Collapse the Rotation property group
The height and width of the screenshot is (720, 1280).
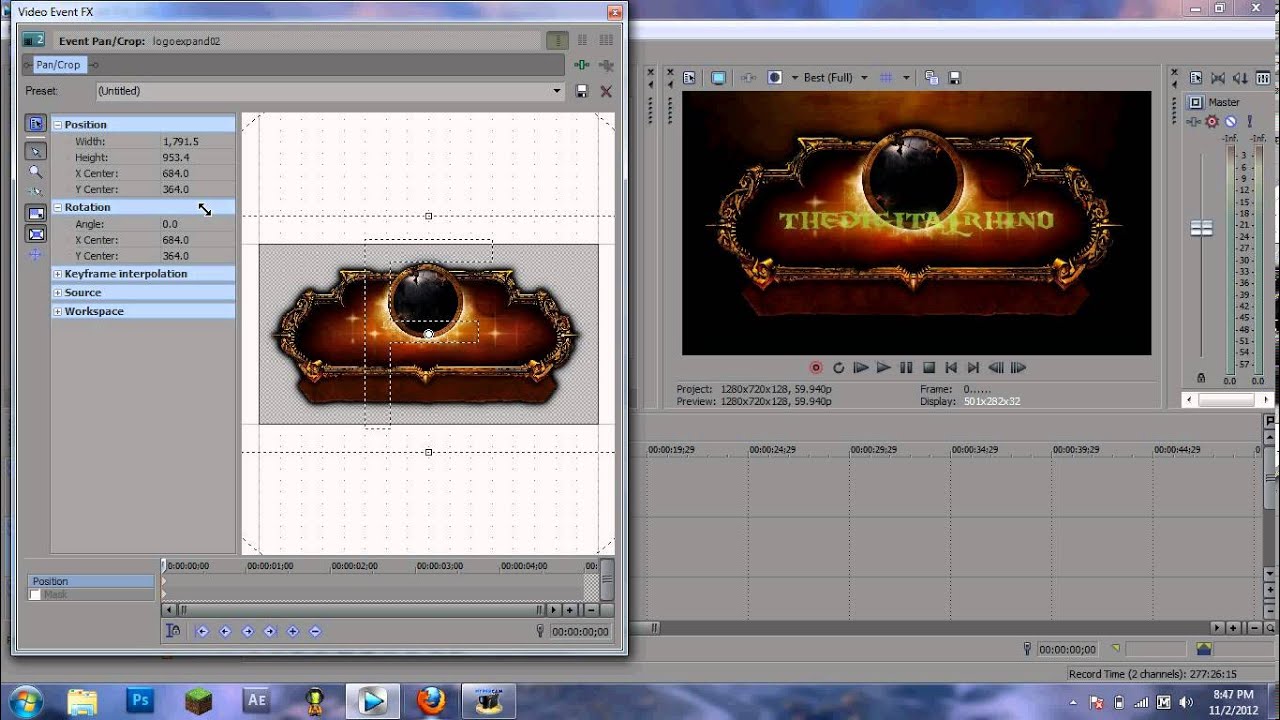click(57, 208)
